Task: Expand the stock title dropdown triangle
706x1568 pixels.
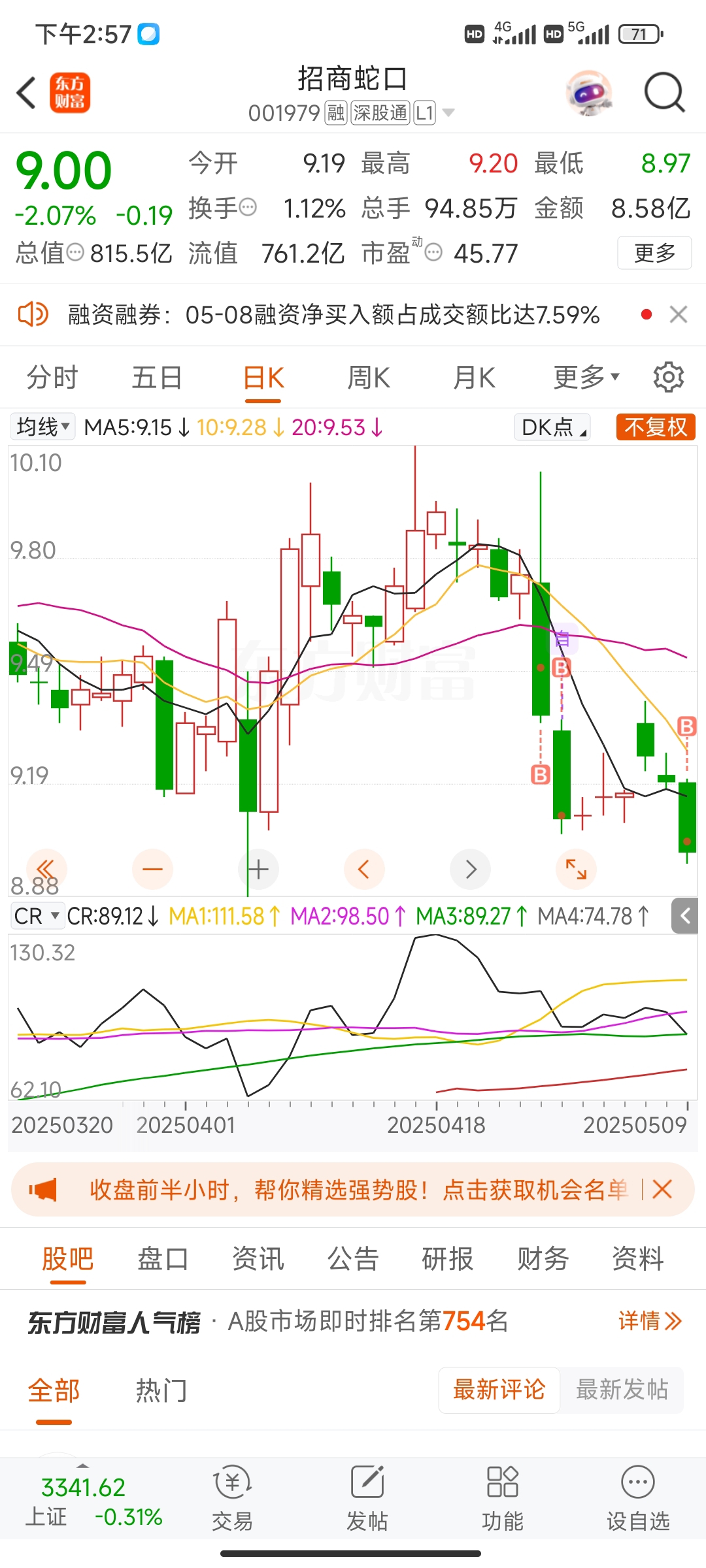Action: pyautogui.click(x=448, y=113)
